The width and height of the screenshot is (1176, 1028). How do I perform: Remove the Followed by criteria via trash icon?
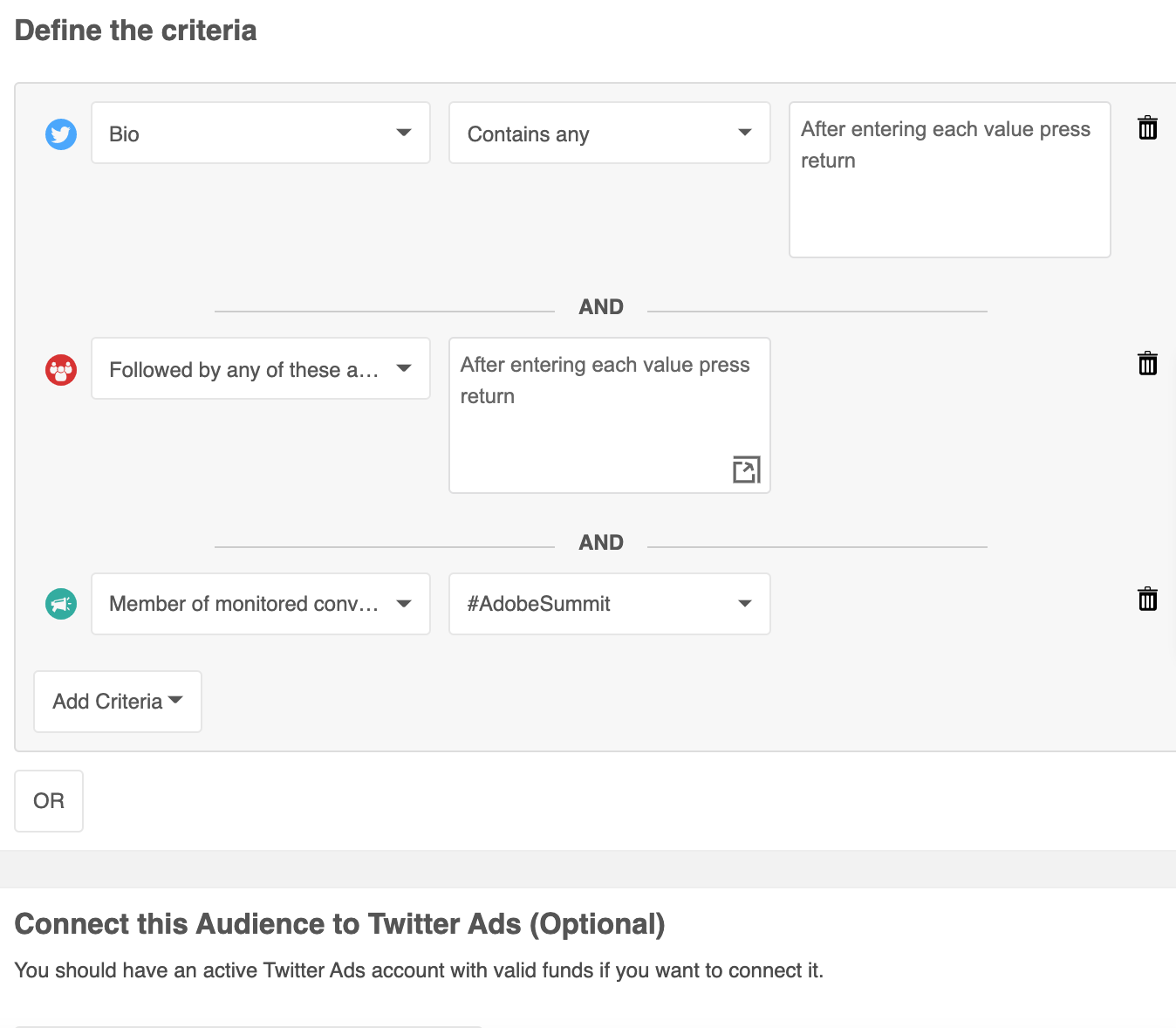coord(1147,363)
